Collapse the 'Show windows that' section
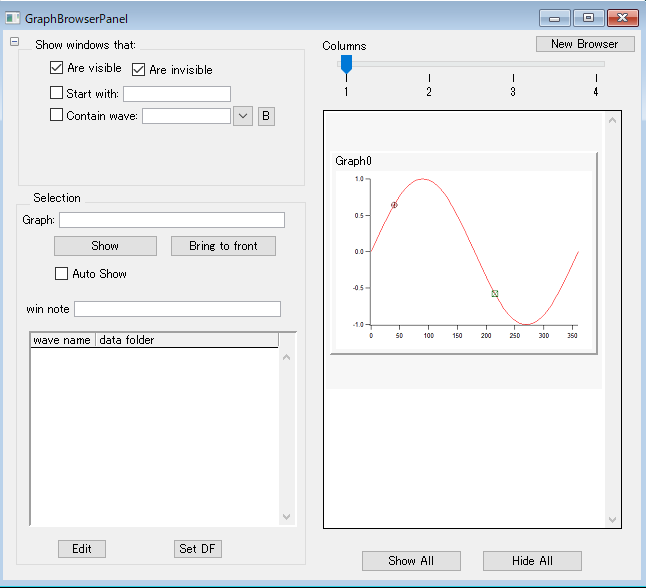The width and height of the screenshot is (646, 588). coord(14,42)
